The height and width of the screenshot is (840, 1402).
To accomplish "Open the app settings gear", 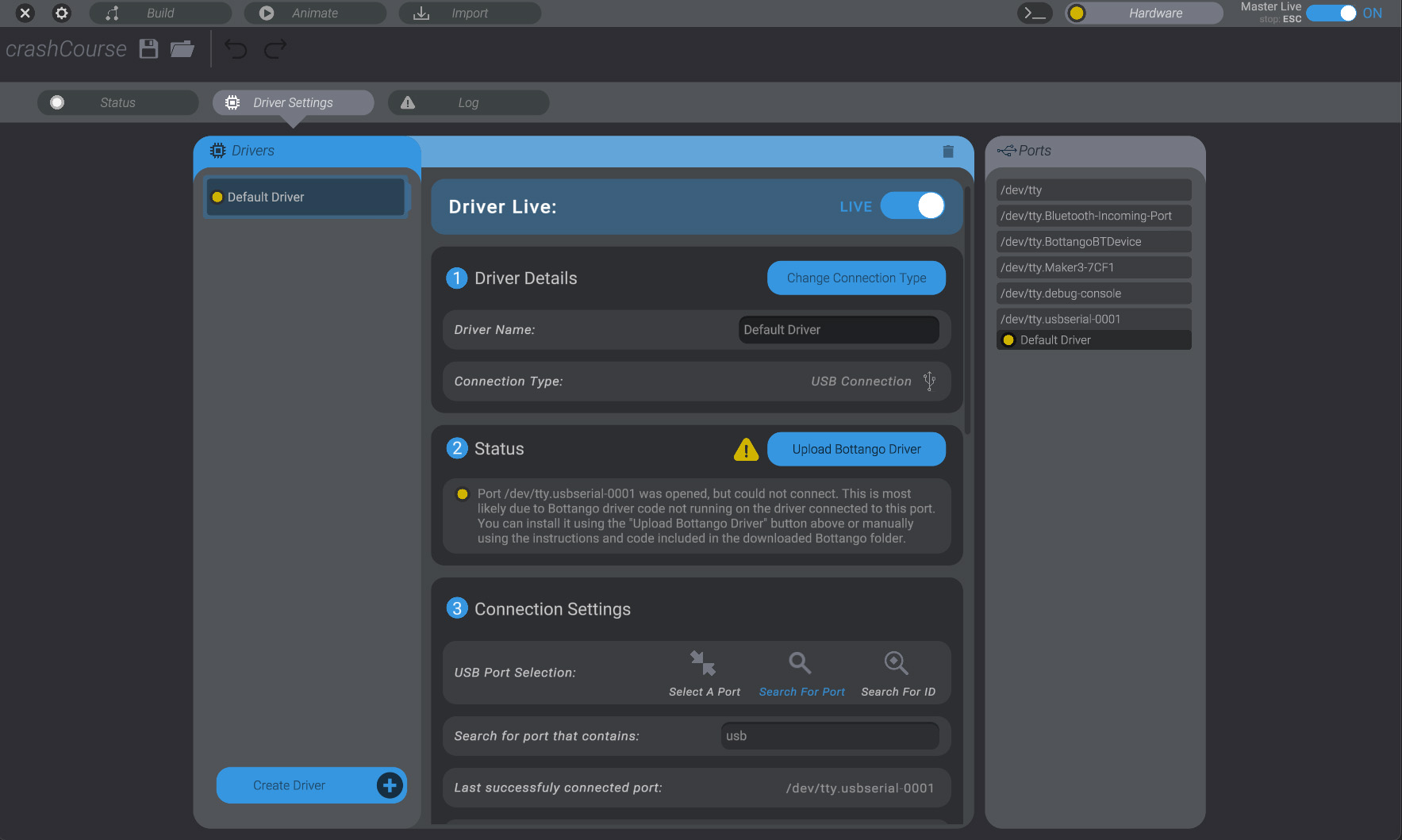I will [61, 13].
